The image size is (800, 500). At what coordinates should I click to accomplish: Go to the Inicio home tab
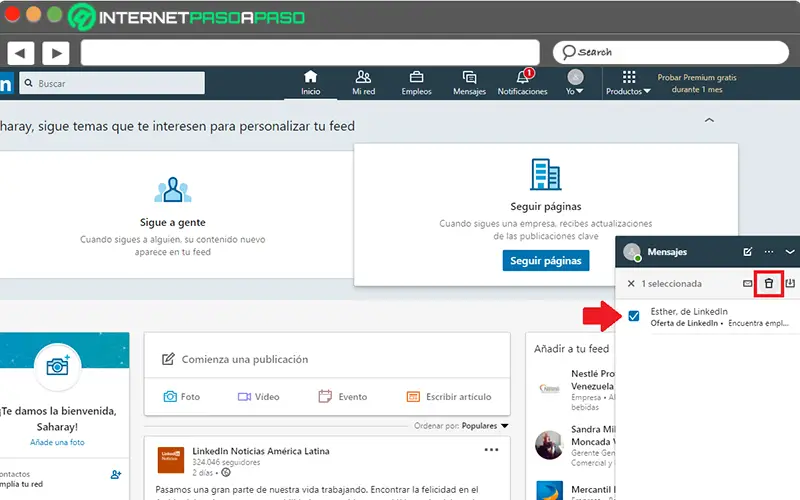coord(310,83)
